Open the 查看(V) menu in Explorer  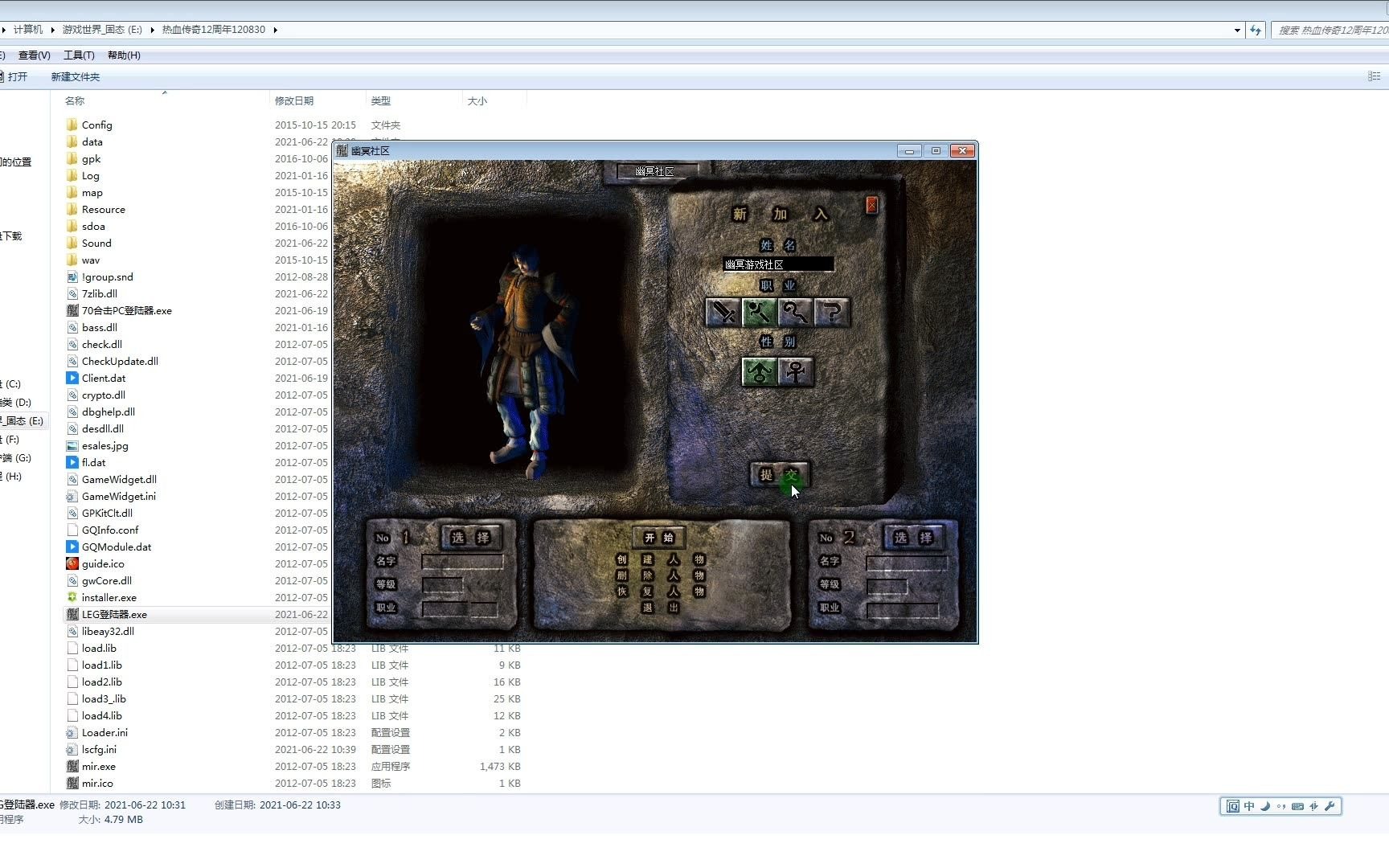[34, 55]
